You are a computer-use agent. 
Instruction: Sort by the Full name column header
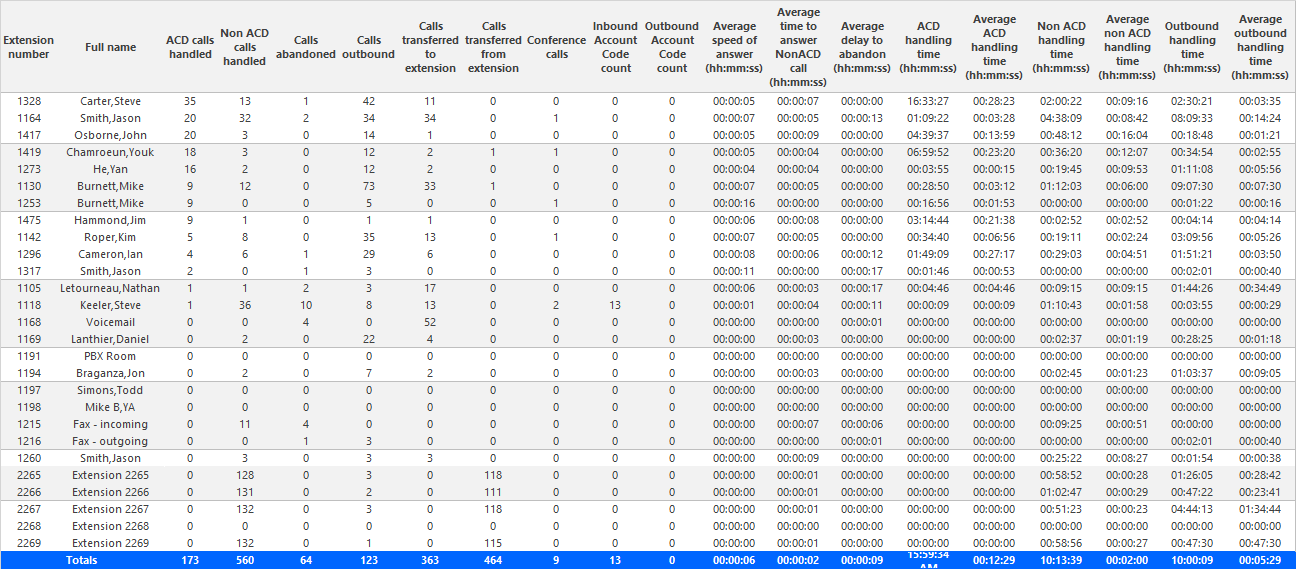[x=110, y=47]
